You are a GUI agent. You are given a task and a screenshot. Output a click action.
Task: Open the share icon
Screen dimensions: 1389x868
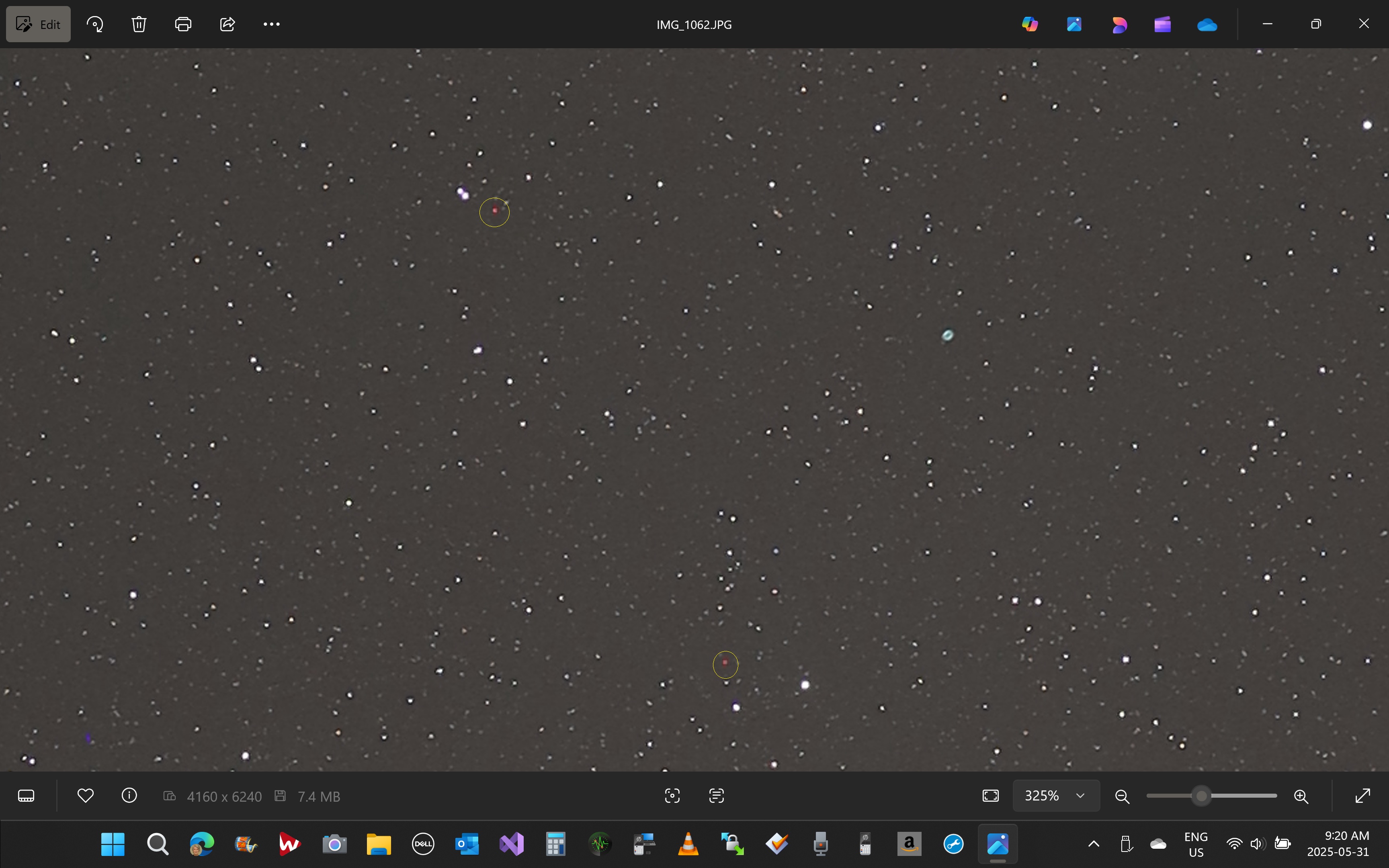pyautogui.click(x=227, y=24)
